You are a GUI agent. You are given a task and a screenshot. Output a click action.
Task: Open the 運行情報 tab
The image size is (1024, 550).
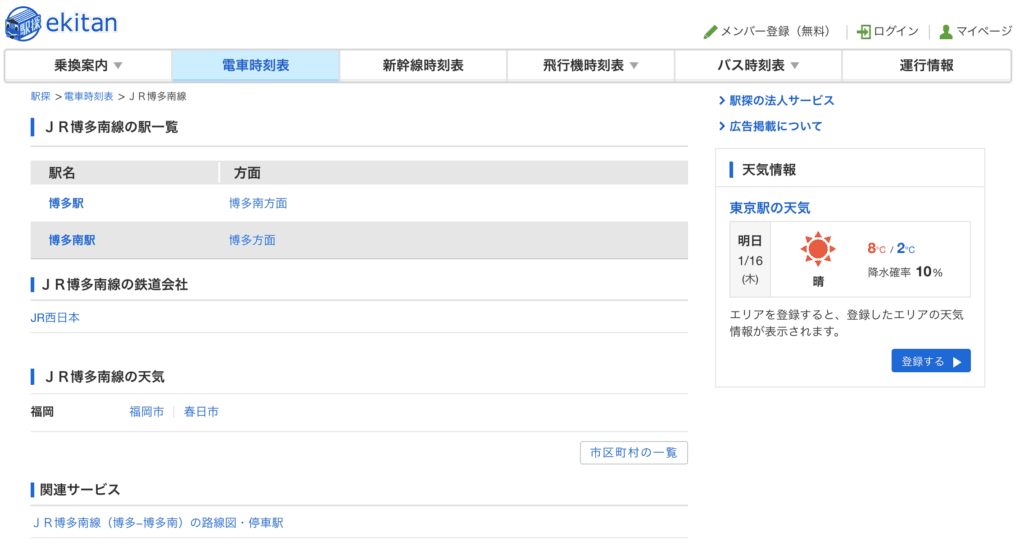tap(926, 66)
